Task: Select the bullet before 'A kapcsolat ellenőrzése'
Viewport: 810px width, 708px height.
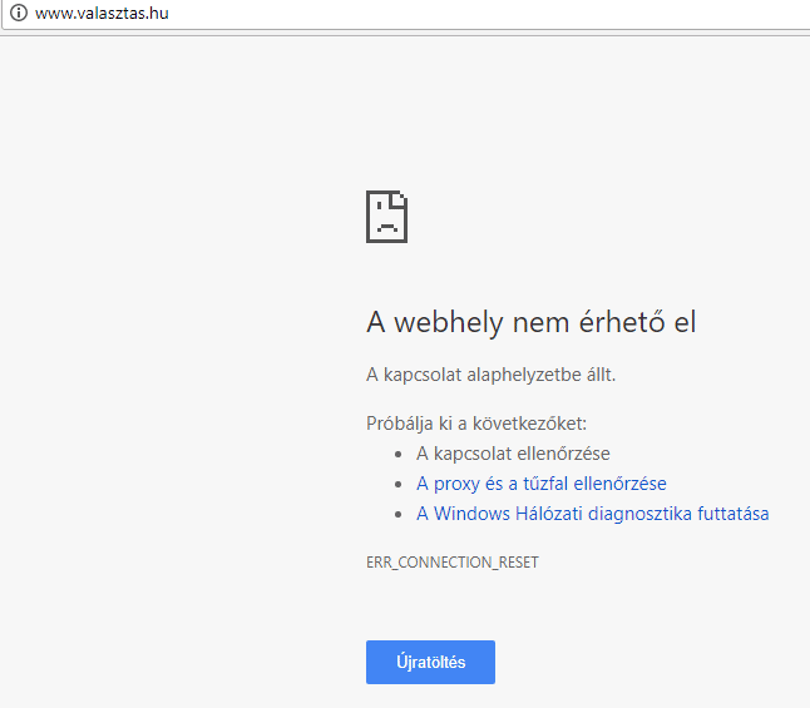Action: [x=398, y=454]
